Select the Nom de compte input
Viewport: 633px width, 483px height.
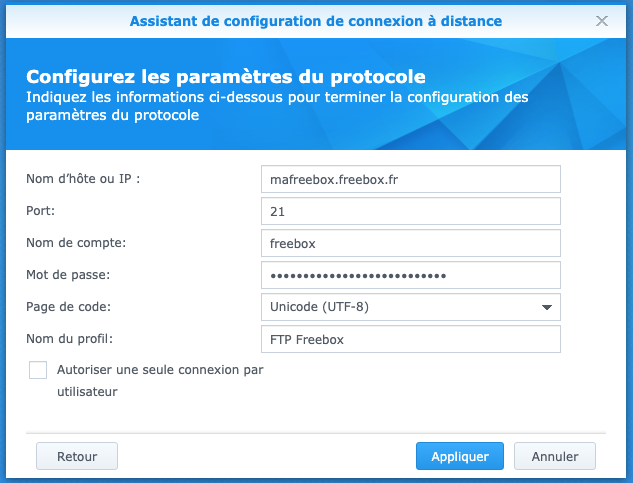(x=410, y=243)
